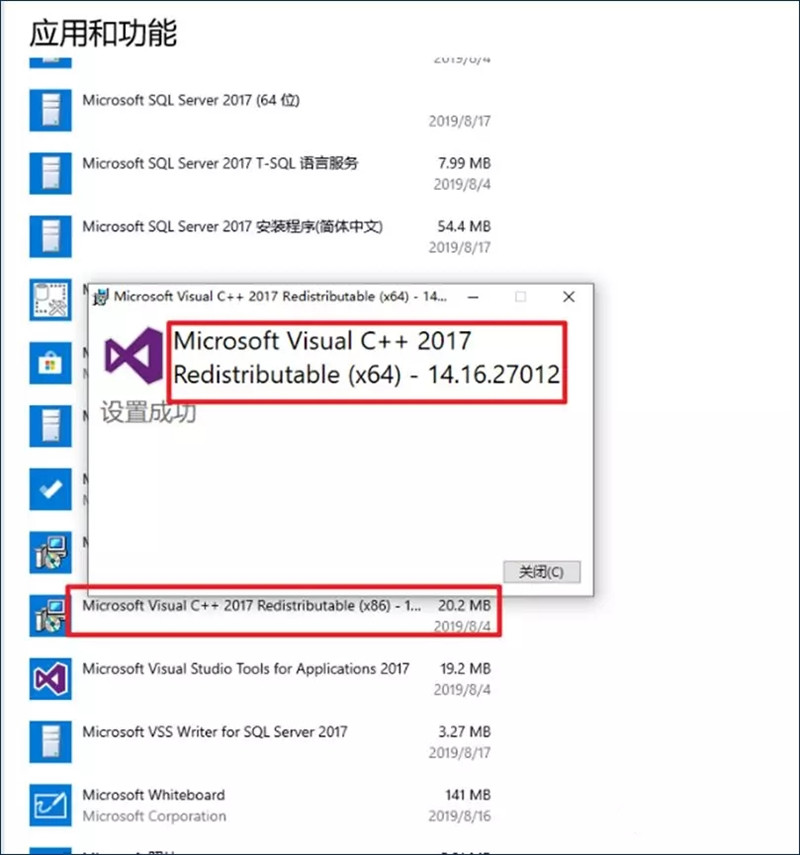The height and width of the screenshot is (855, 800).
Task: Click the SQL Server 2017 安装程序 icon
Action: (50, 237)
